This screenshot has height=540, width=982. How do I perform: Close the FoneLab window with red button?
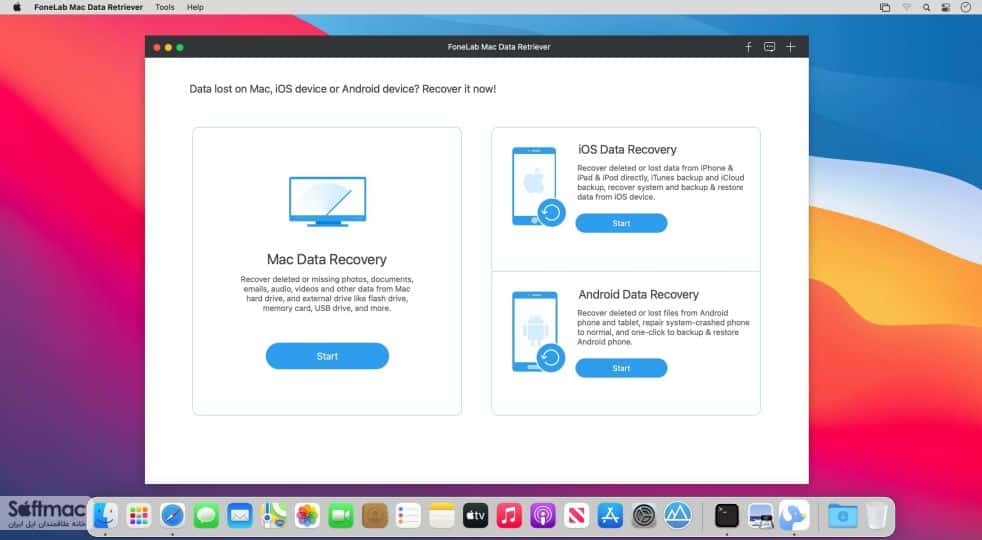tap(157, 48)
